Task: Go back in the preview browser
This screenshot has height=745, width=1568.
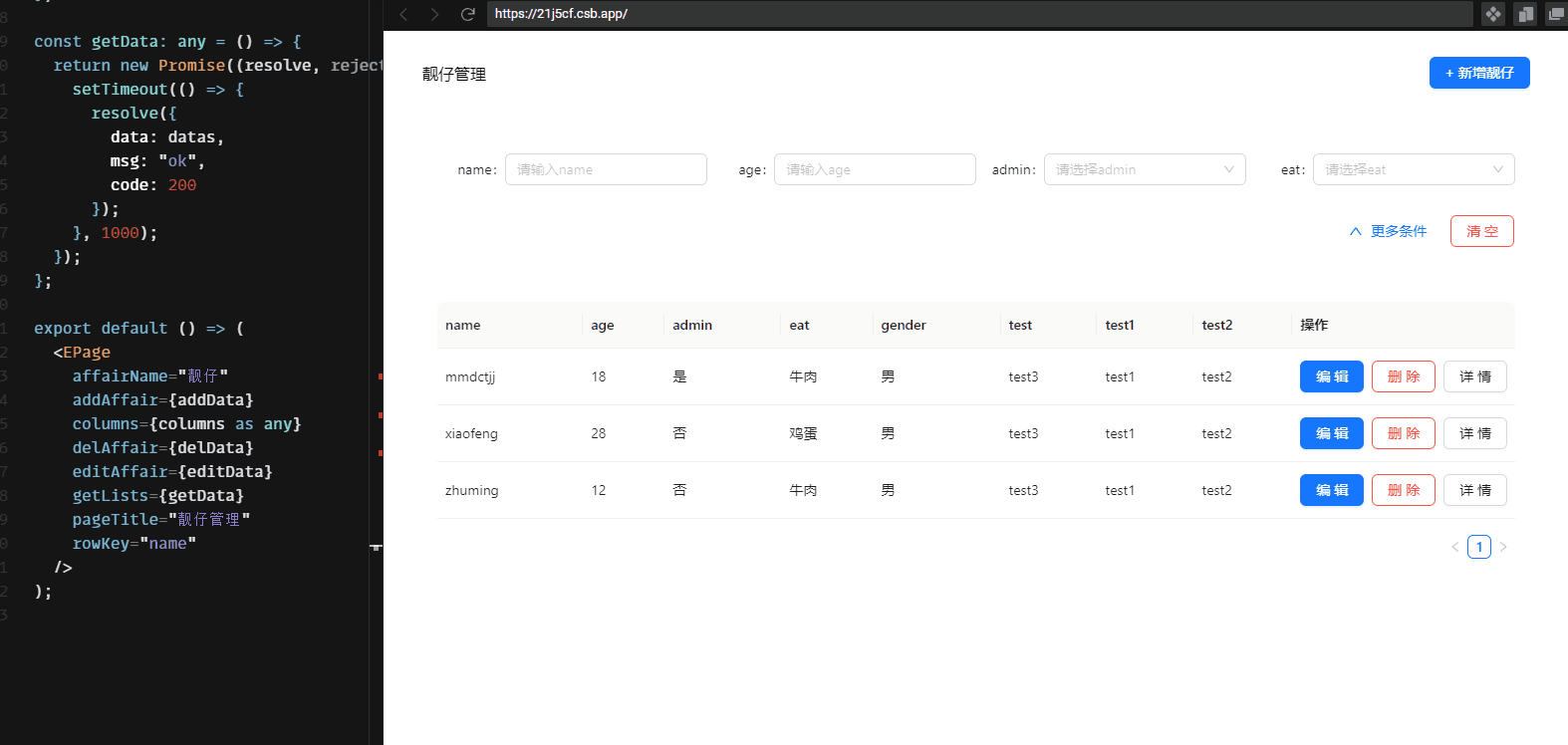Action: point(403,14)
